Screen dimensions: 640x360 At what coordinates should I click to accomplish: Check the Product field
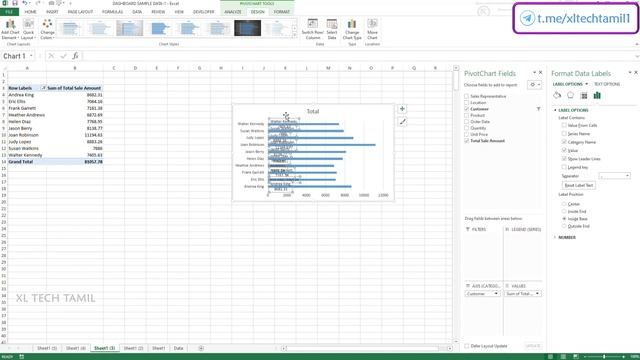tap(467, 116)
